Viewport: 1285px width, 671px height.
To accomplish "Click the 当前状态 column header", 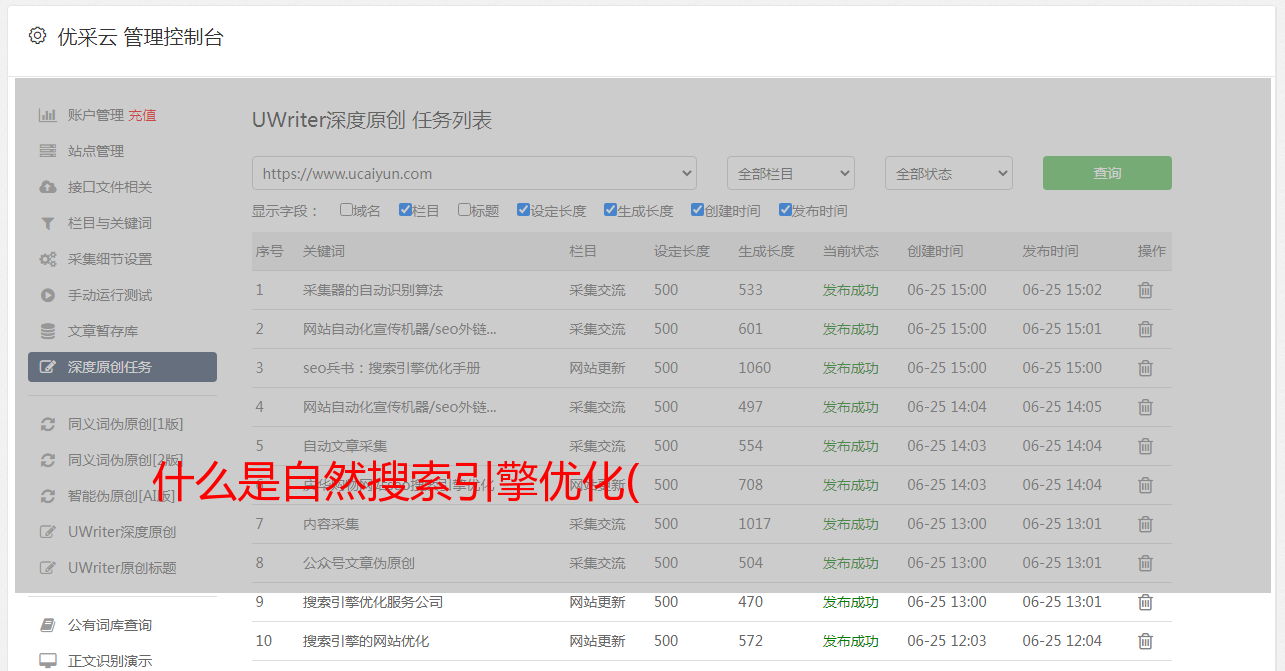I will [x=851, y=251].
